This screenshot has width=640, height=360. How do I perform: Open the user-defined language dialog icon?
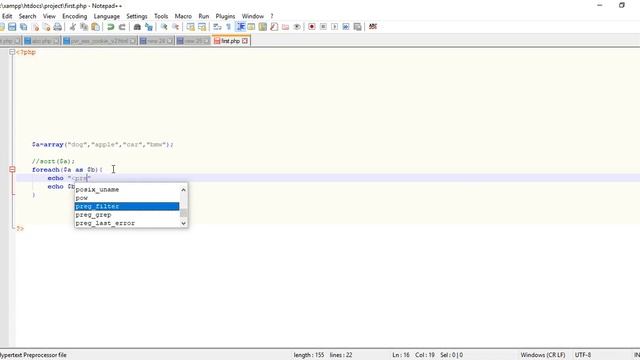pyautogui.click(x=251, y=27)
